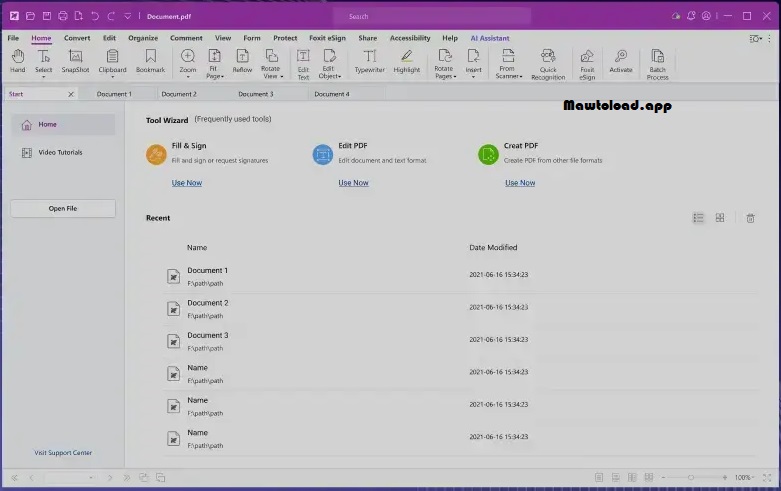Run Quick Recognition OCR
This screenshot has height=491, width=781.
click(x=548, y=64)
